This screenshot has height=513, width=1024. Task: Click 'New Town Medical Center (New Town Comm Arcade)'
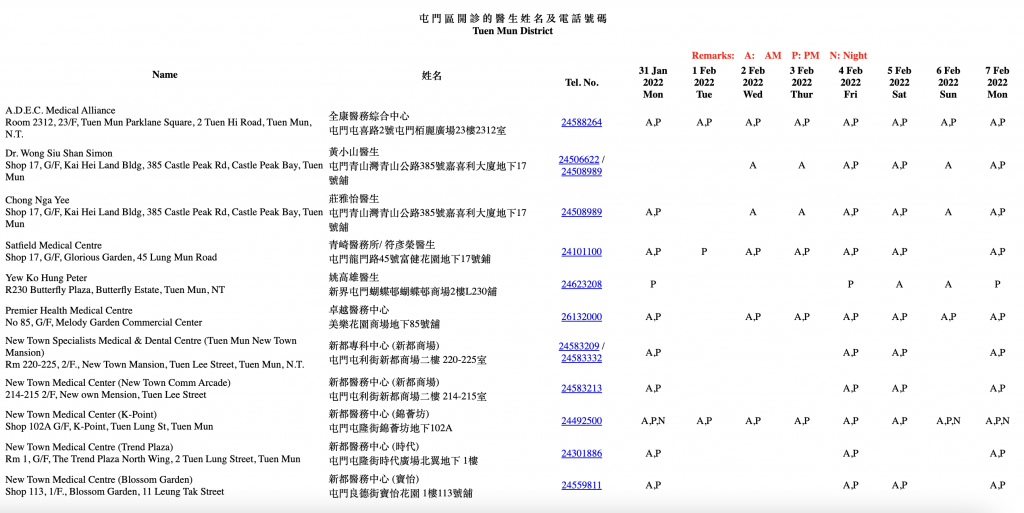[x=118, y=382]
